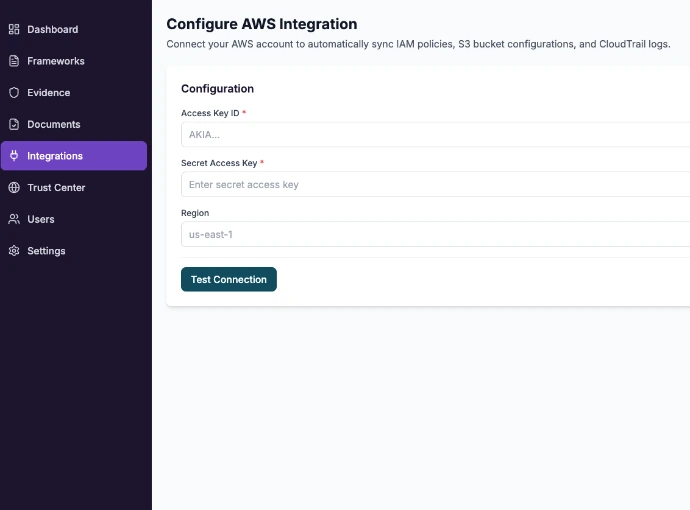Viewport: 690px width, 510px height.
Task: Click the Users people icon
Action: [14, 219]
